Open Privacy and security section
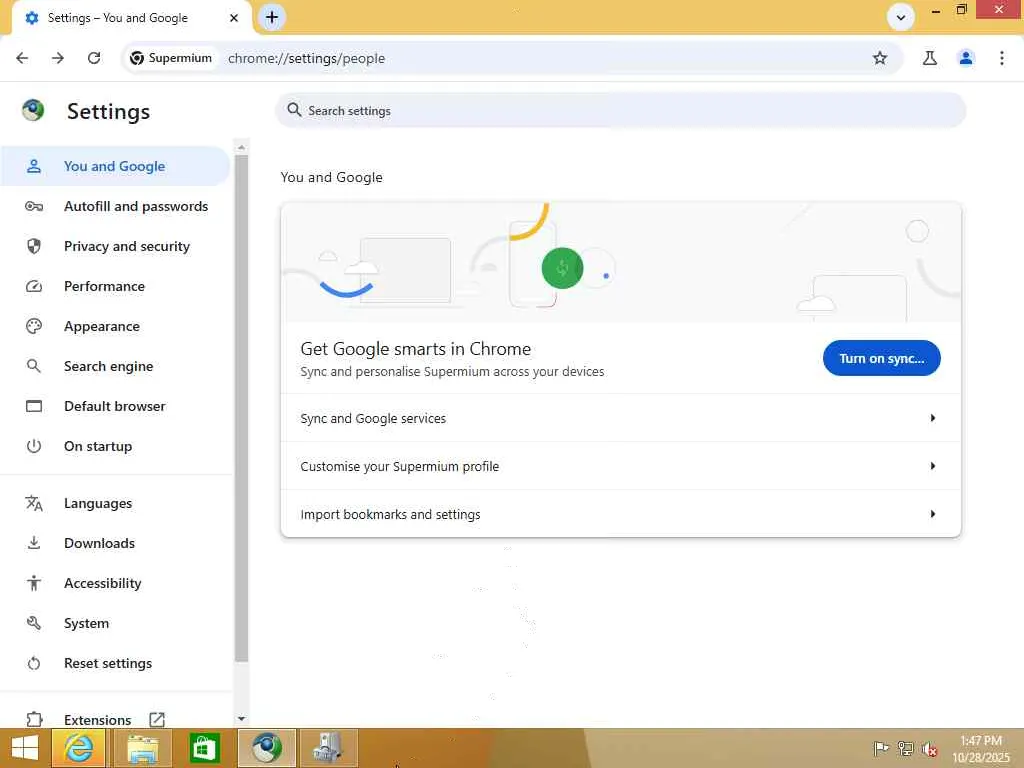 [115, 246]
